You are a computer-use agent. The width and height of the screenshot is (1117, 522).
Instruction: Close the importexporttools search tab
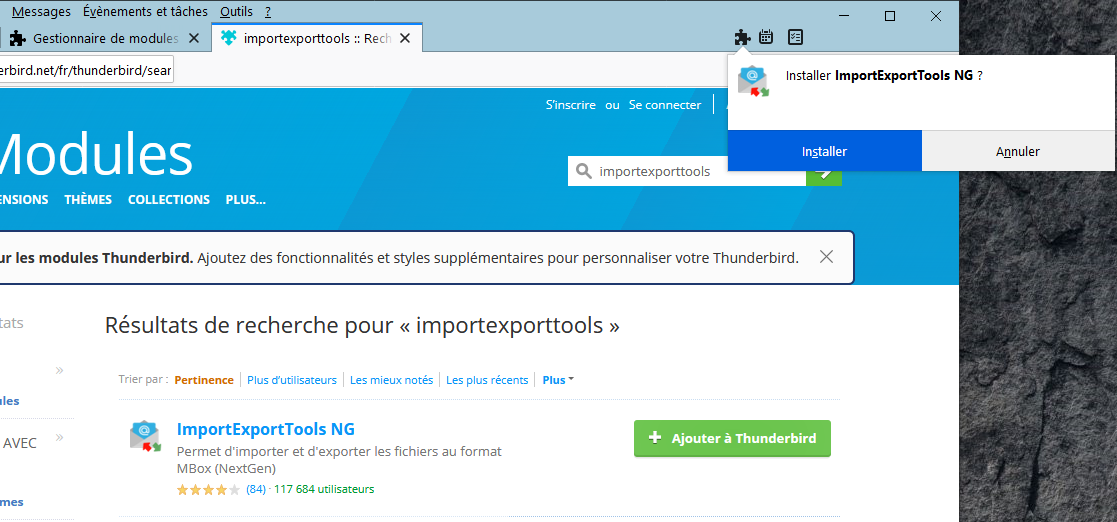[405, 38]
